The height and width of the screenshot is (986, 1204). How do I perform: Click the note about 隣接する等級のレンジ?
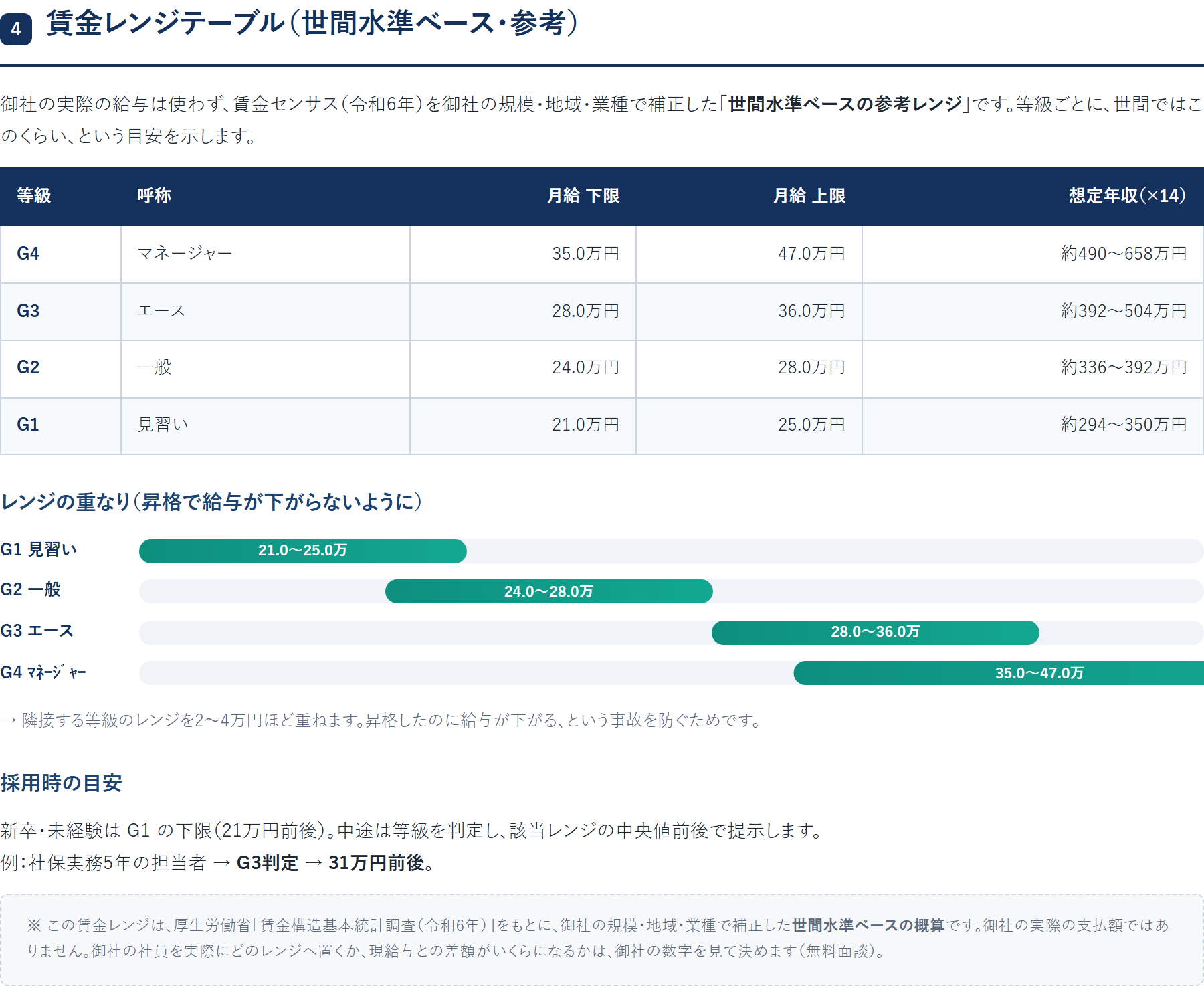[382, 720]
